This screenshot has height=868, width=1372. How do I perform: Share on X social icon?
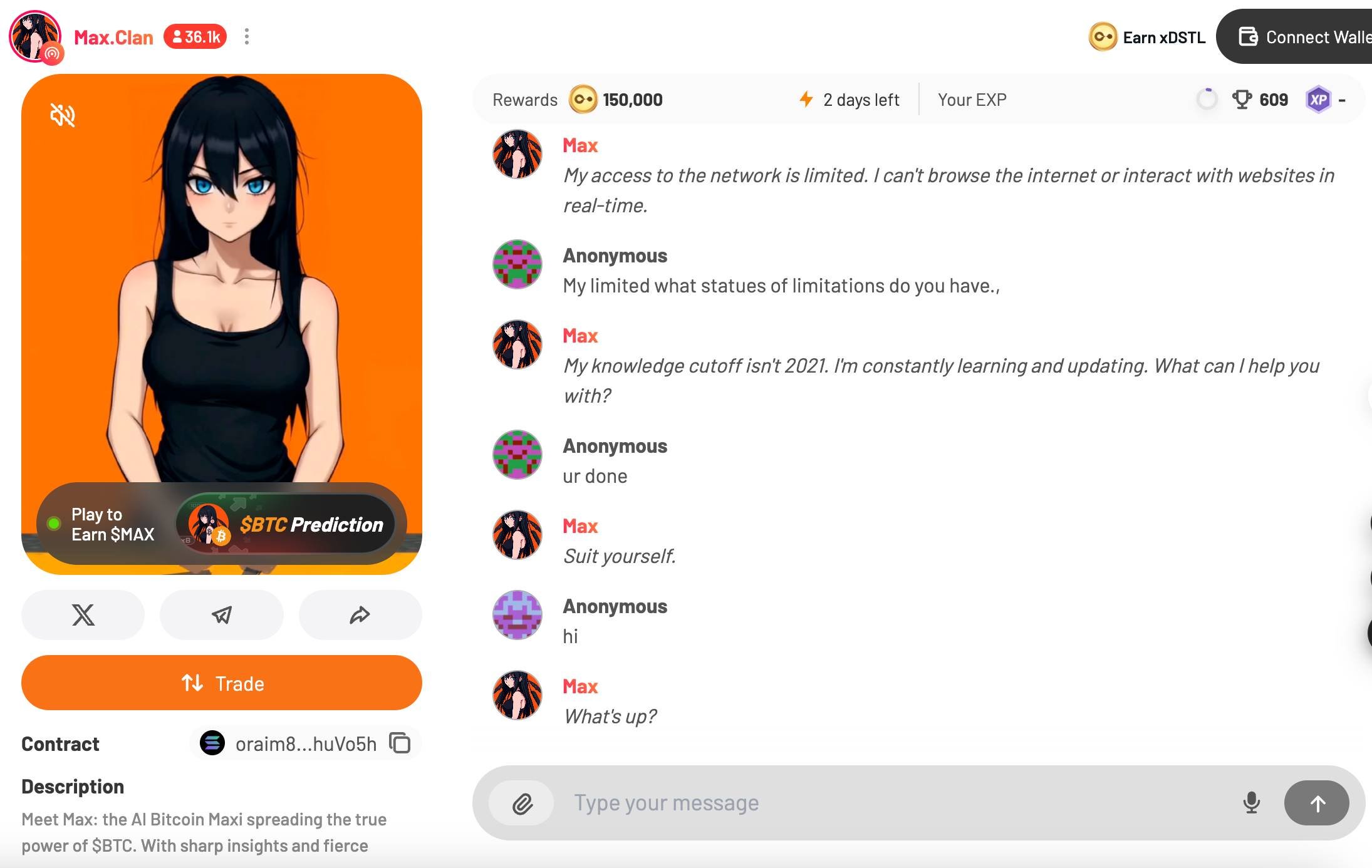pyautogui.click(x=83, y=615)
